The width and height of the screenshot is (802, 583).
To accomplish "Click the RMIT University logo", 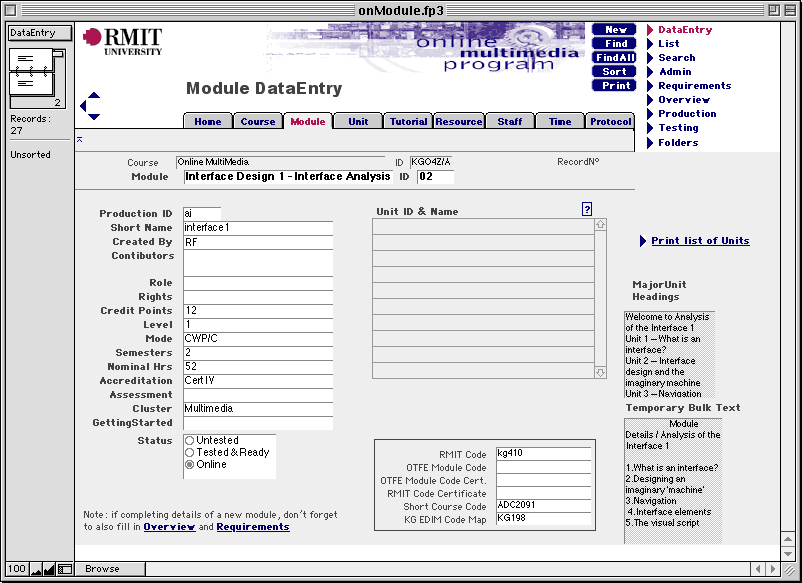I will tap(120, 40).
